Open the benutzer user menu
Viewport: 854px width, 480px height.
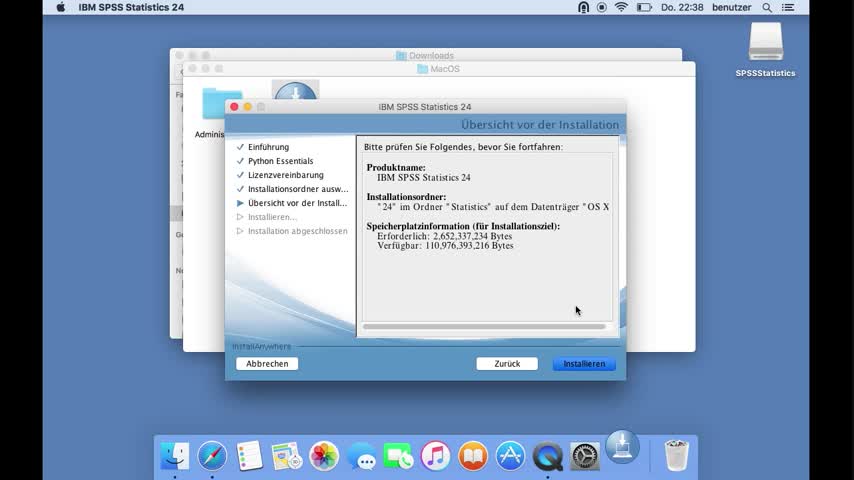730,7
